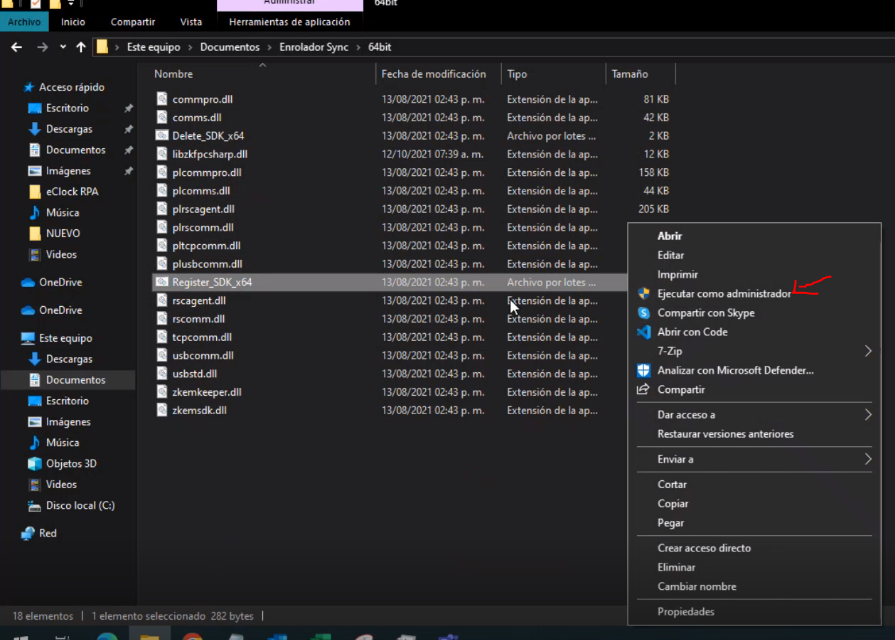The image size is (895, 640).
Task: Sort by the Tamaño column header
Action: (630, 74)
